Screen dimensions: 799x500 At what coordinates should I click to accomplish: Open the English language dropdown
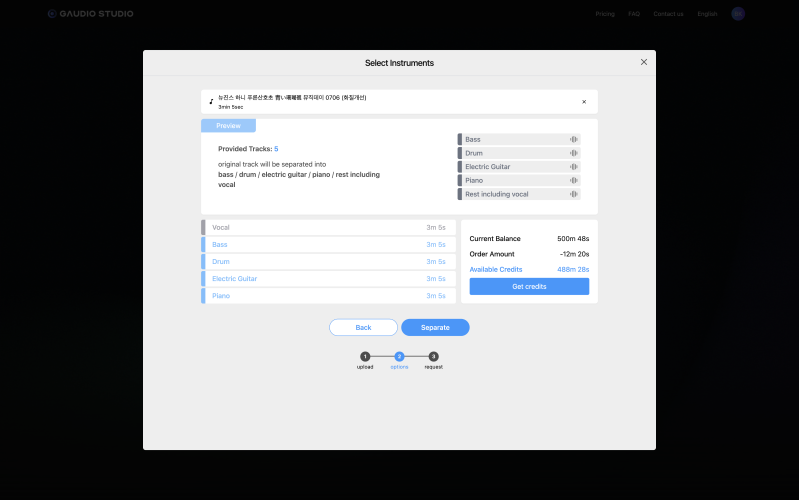(x=707, y=14)
